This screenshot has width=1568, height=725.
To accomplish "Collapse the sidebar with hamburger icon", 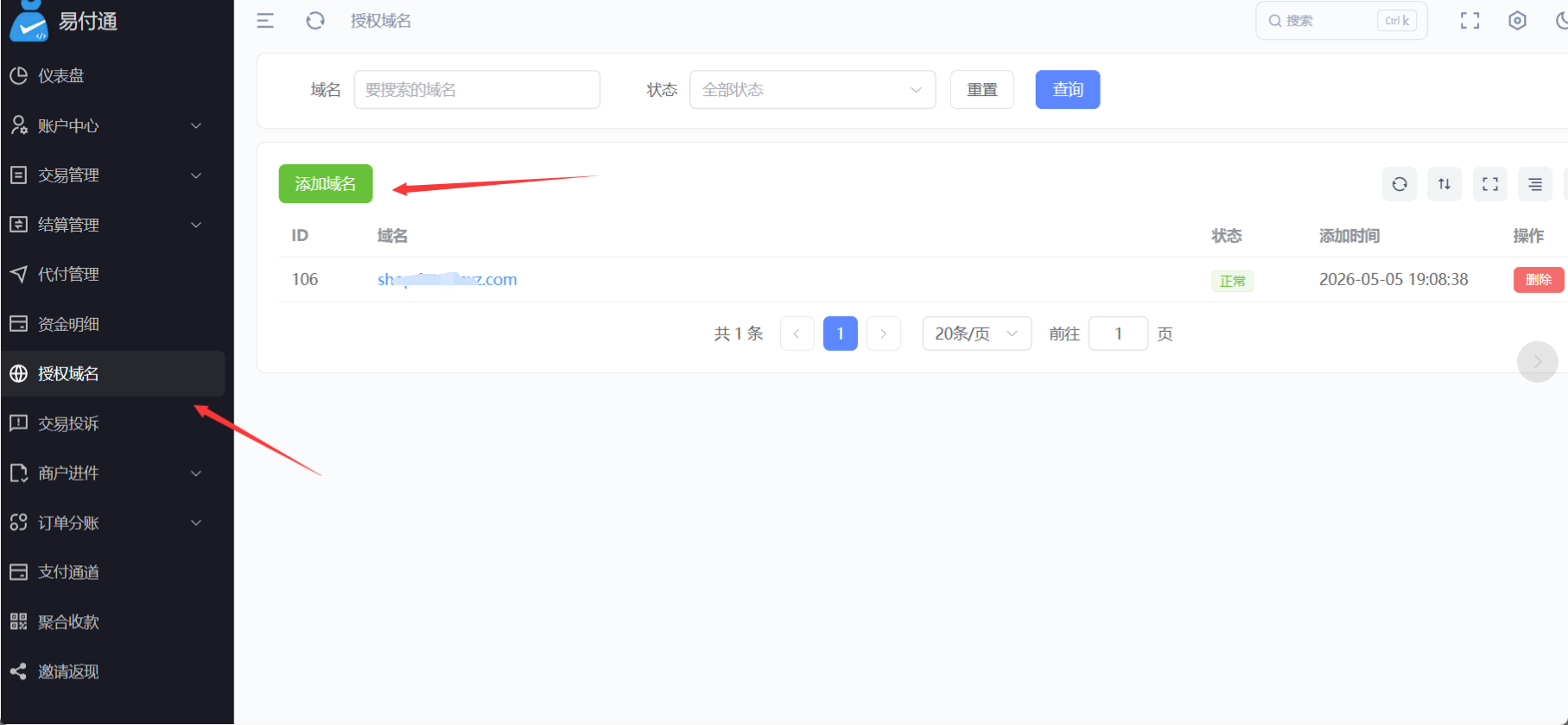I will 265,21.
